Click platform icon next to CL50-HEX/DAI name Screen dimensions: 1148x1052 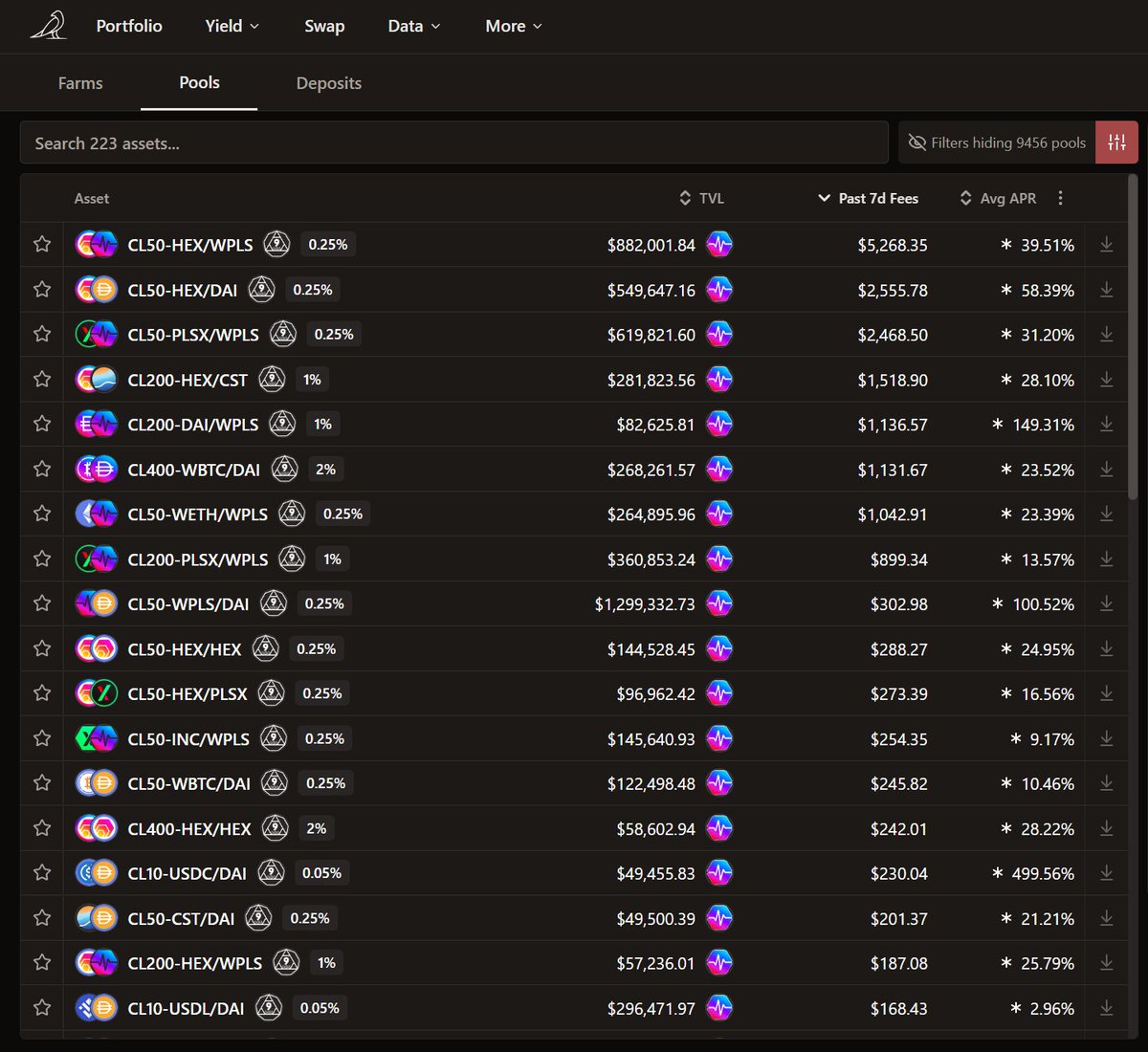click(261, 290)
